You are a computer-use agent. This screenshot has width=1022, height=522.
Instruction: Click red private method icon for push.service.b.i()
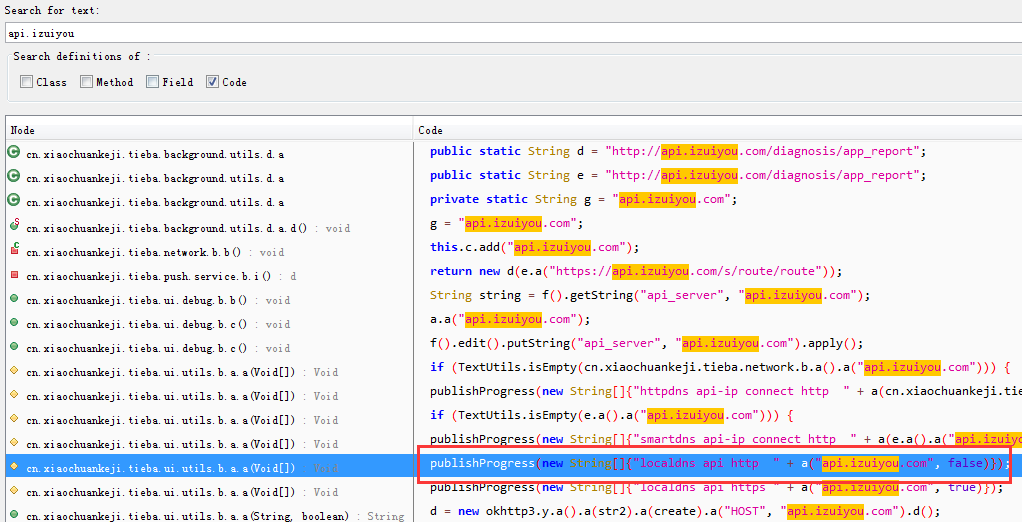click(14, 274)
